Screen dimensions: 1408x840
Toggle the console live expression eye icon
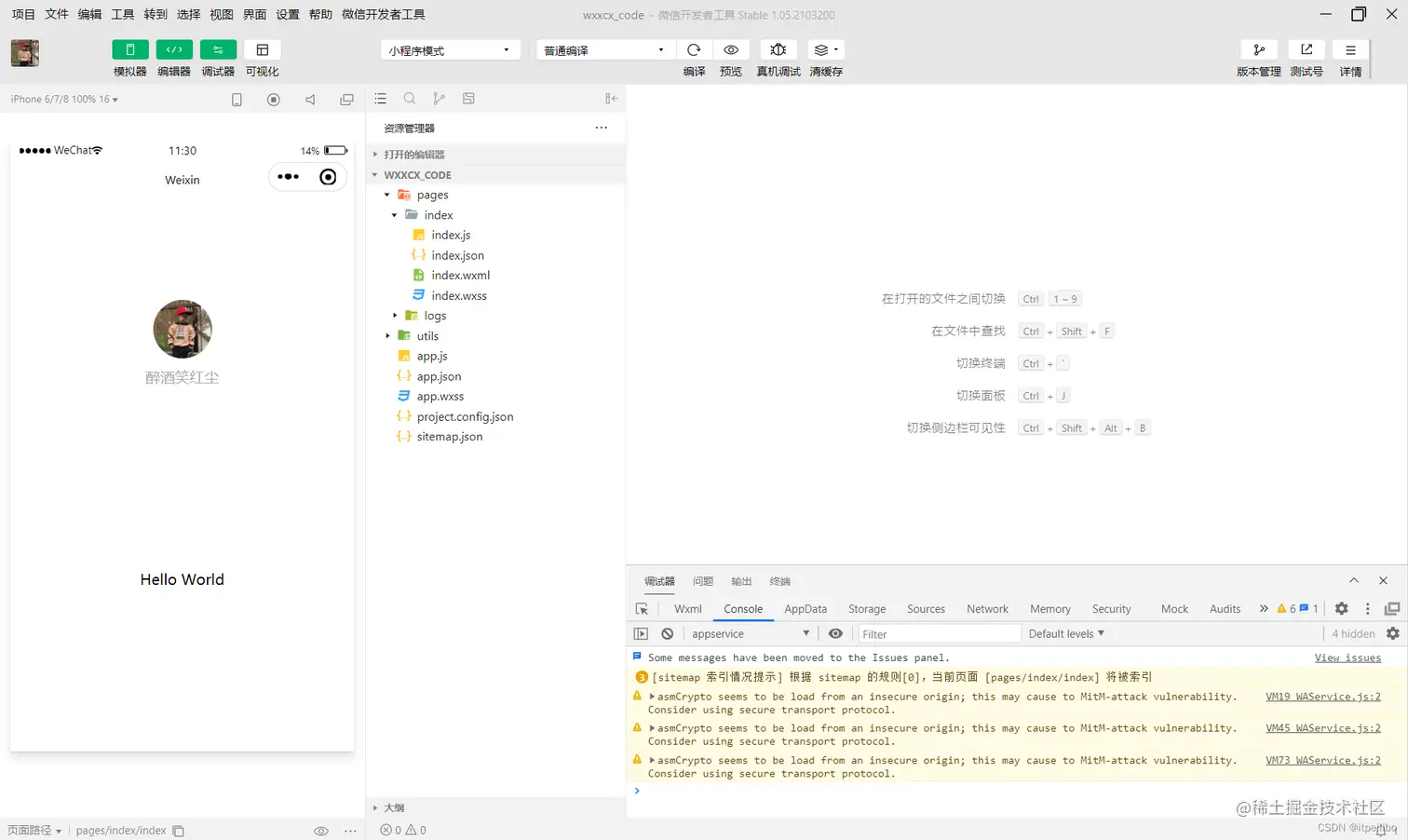[835, 634]
